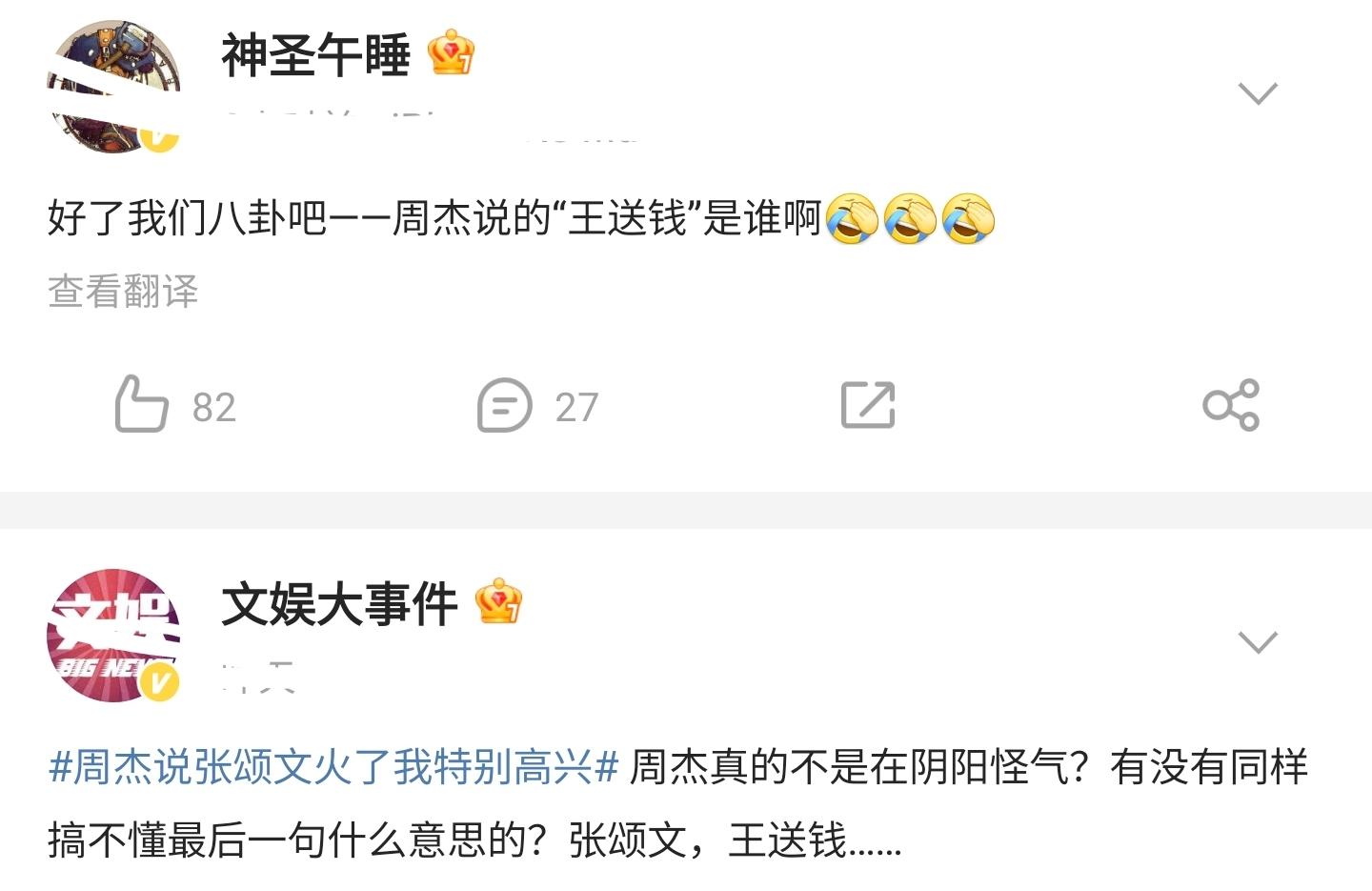Tap the share icon under first post

pyautogui.click(x=1231, y=405)
